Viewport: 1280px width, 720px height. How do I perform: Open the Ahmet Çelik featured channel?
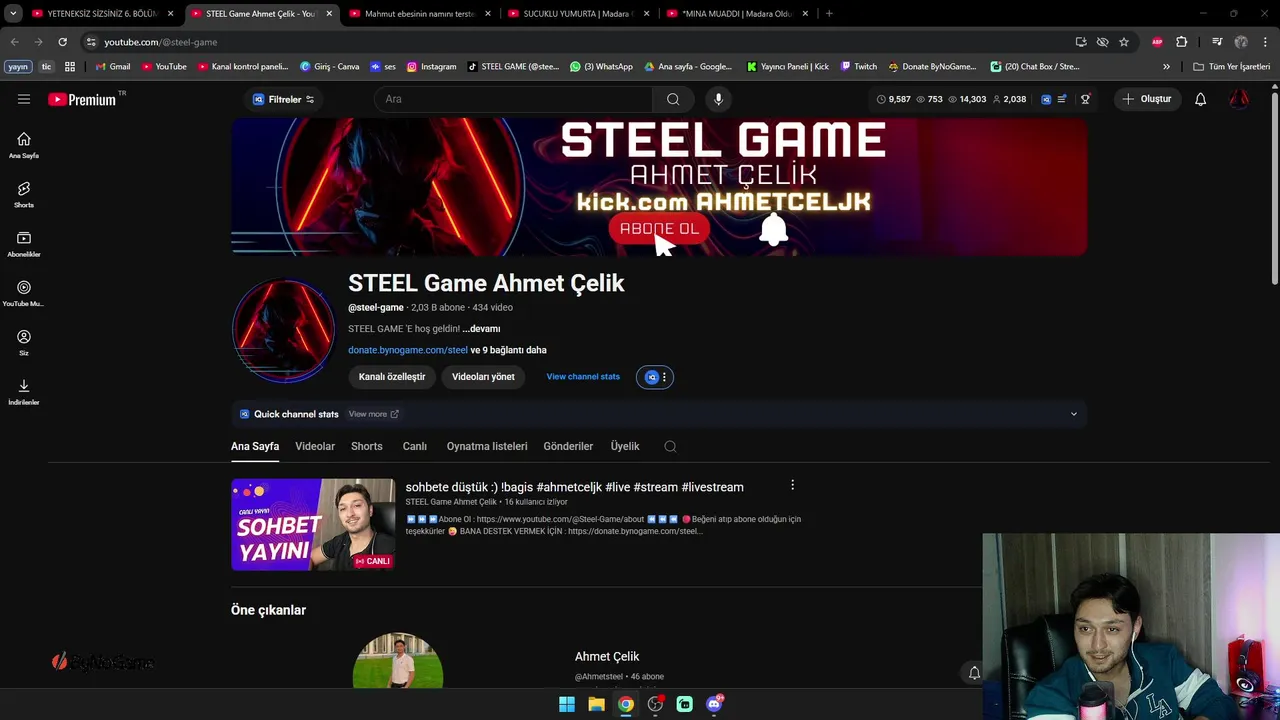click(x=606, y=656)
